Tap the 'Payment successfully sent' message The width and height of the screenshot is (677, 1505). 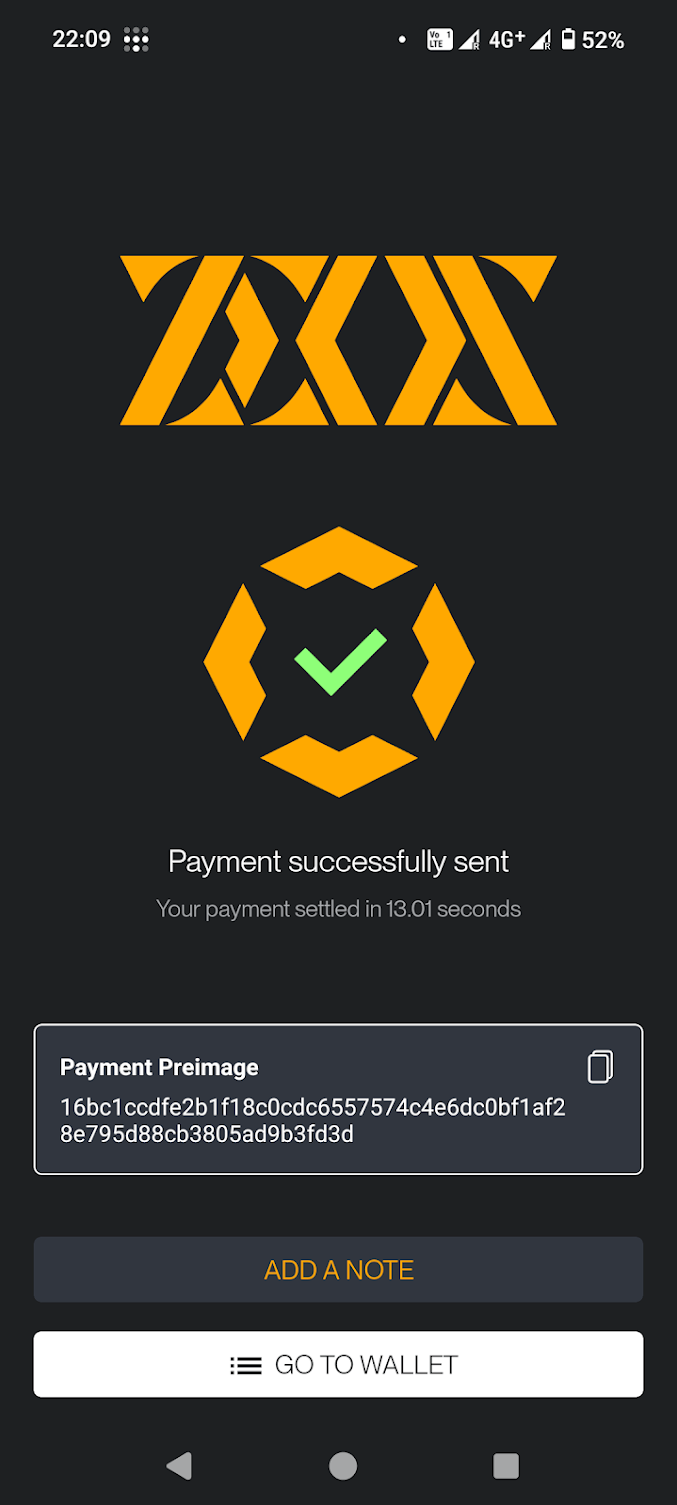click(x=338, y=861)
